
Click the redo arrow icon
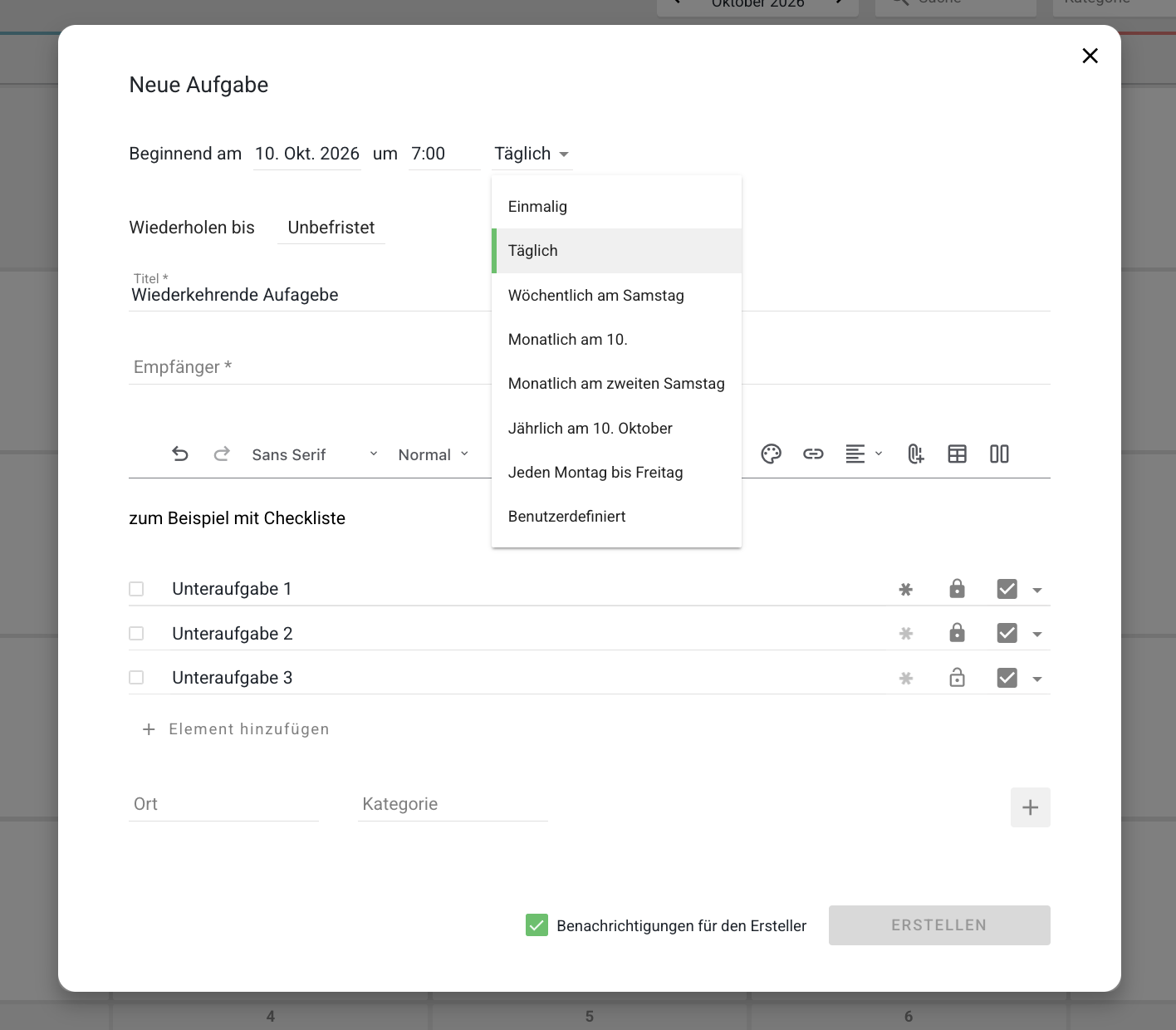222,454
